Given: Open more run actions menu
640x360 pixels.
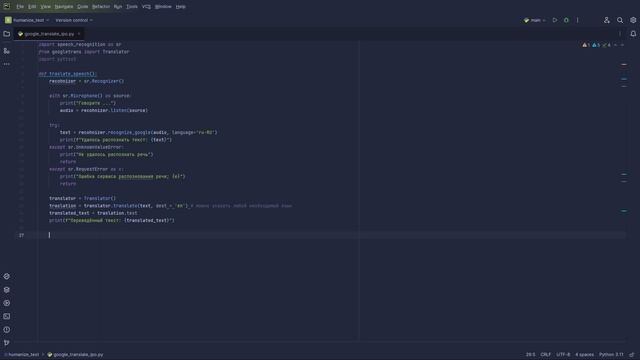Looking at the screenshot, I should point(578,20).
